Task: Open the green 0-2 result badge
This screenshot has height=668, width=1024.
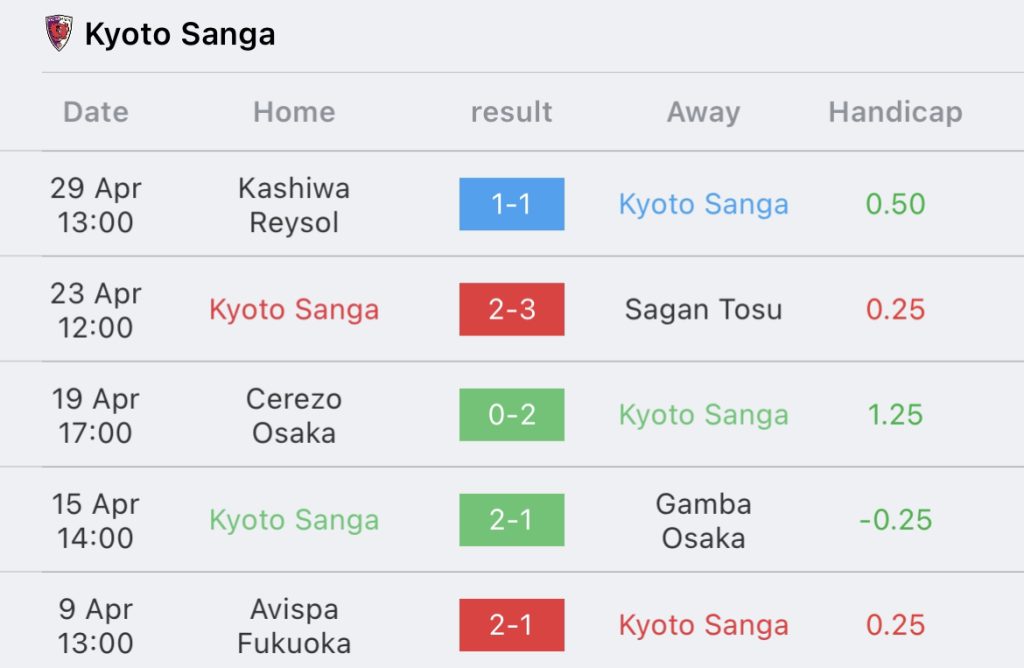Action: pos(511,415)
